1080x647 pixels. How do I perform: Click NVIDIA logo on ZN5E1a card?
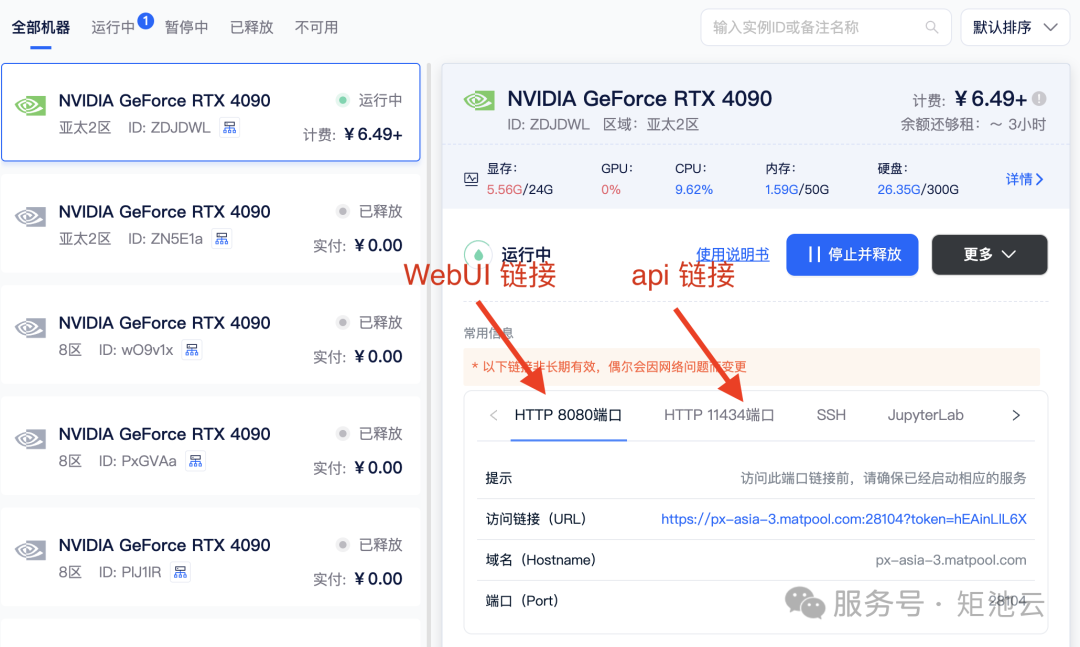click(x=30, y=216)
